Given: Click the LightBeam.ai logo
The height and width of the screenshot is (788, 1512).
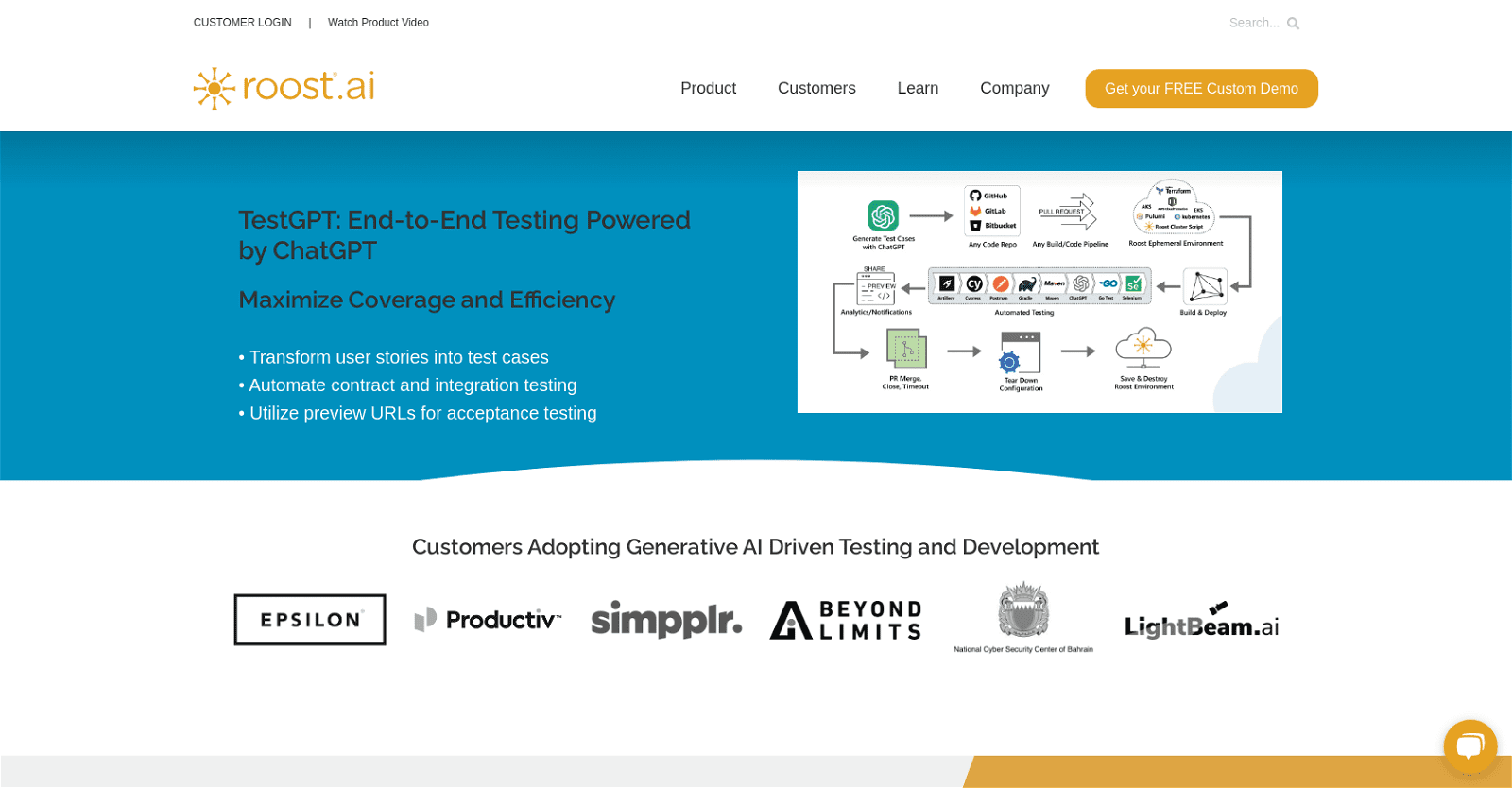Looking at the screenshot, I should (1201, 622).
